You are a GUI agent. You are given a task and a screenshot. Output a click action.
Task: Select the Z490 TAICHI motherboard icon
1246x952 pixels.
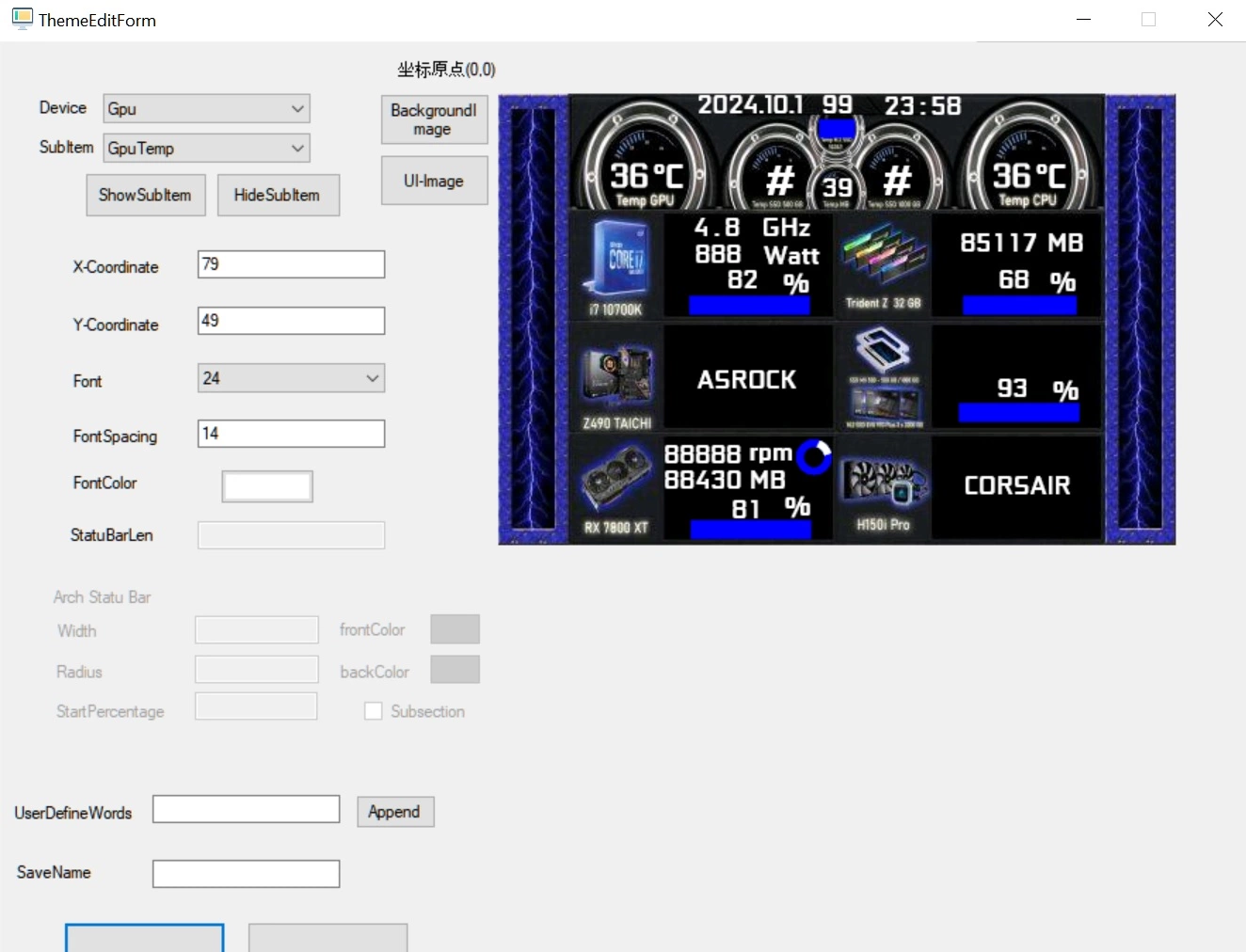pyautogui.click(x=616, y=377)
